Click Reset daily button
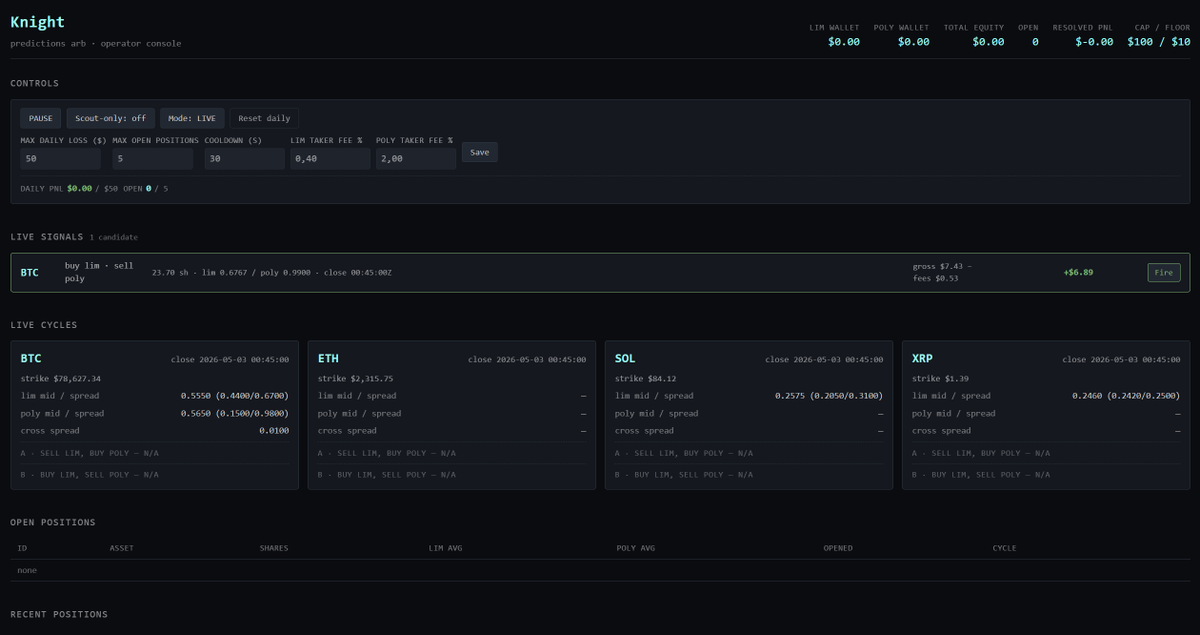Image resolution: width=1200 pixels, height=635 pixels. 264,118
